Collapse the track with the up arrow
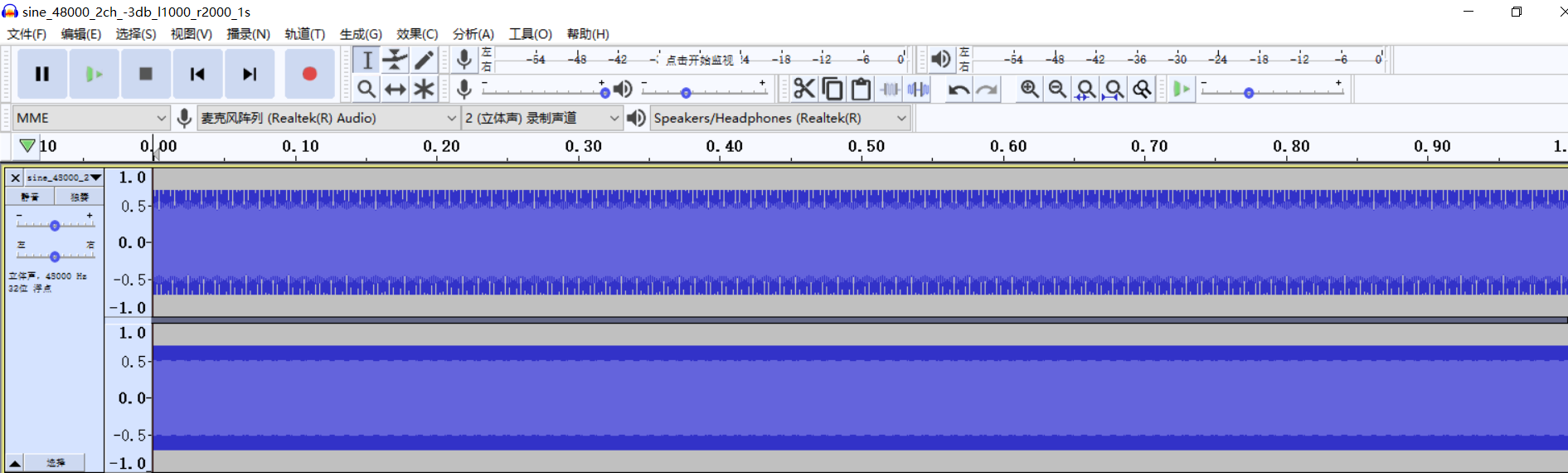The image size is (1568, 473). [x=15, y=463]
